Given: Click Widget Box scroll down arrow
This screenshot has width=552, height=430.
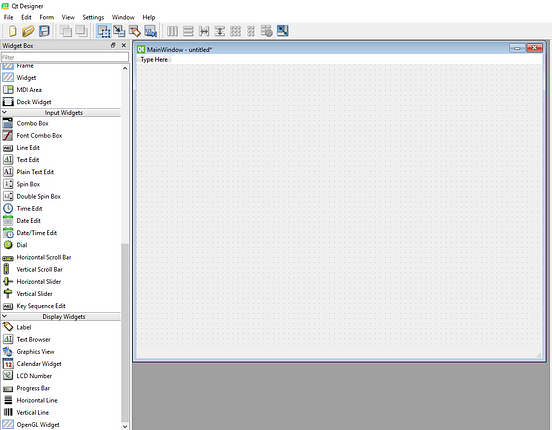Looking at the screenshot, I should click(125, 426).
